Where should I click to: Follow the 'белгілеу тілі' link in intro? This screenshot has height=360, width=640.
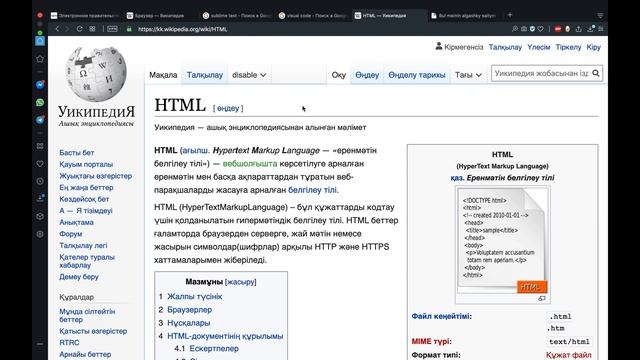(312, 190)
